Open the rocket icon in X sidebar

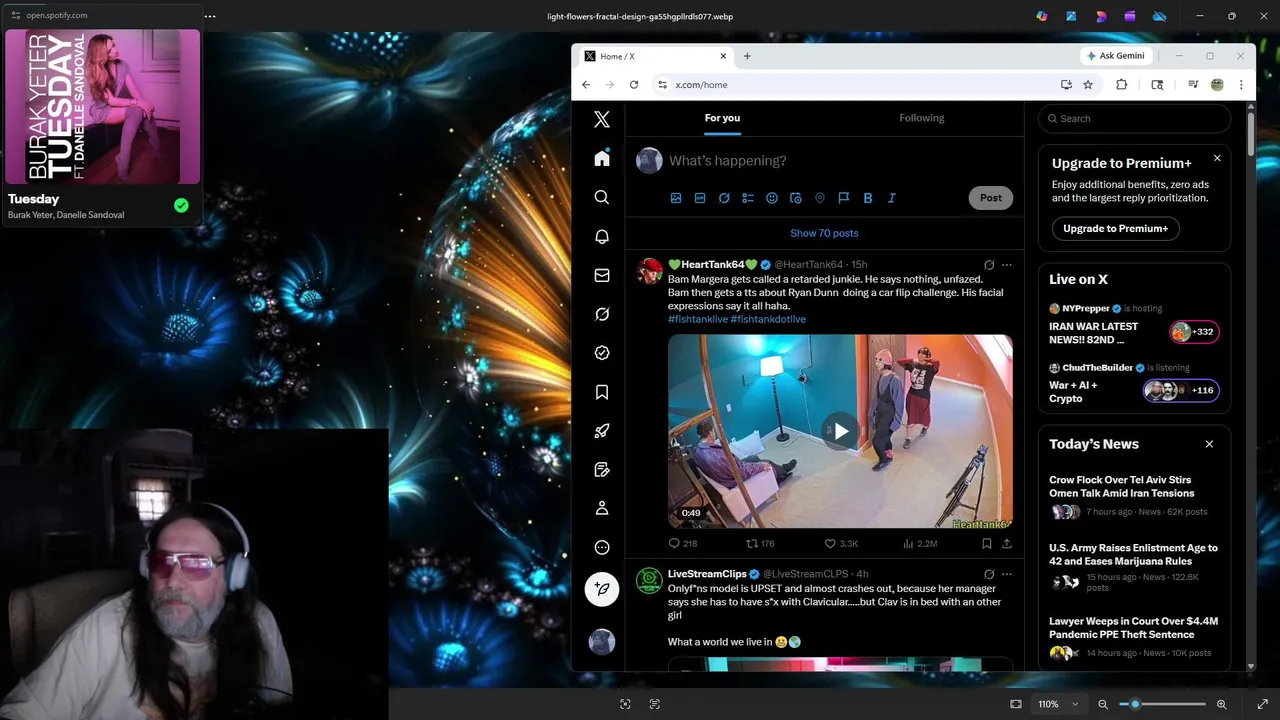tap(602, 431)
